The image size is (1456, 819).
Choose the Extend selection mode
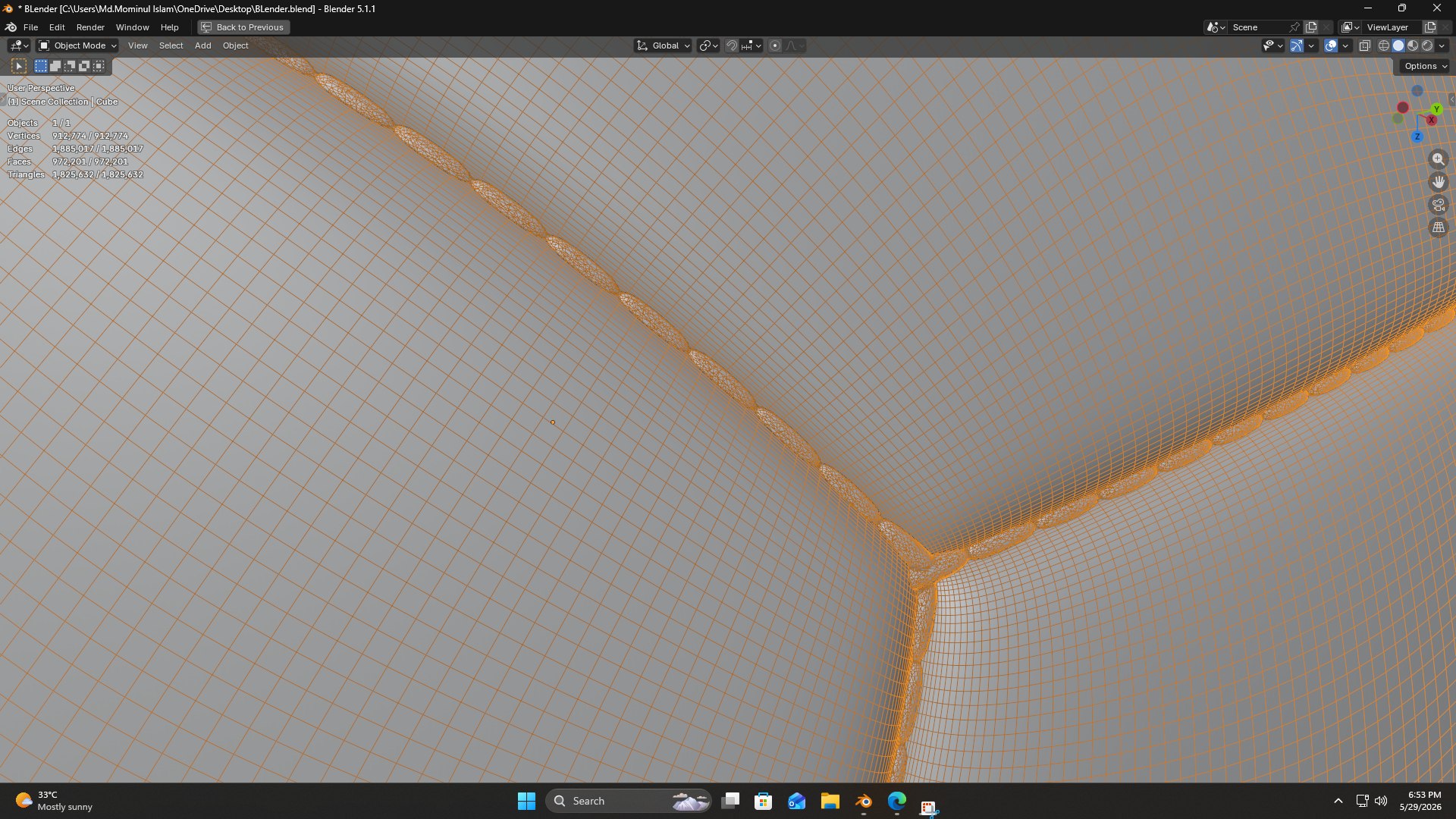pos(55,66)
